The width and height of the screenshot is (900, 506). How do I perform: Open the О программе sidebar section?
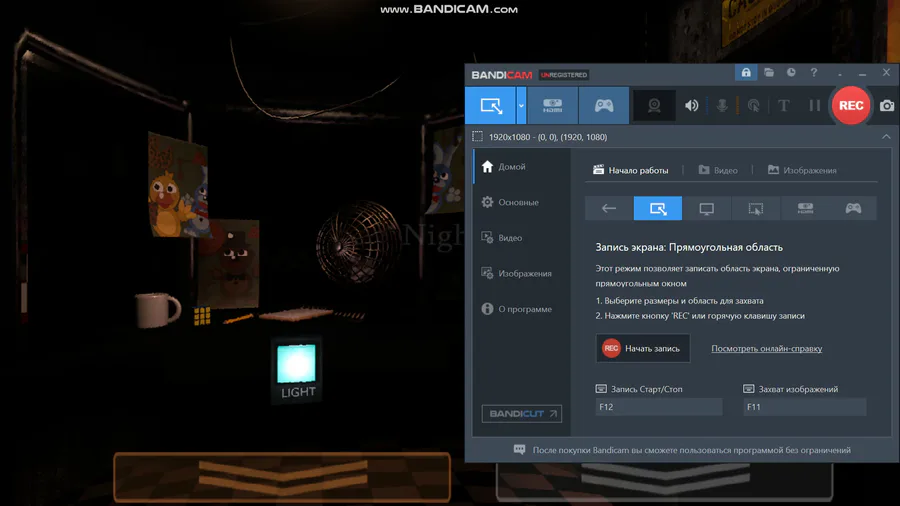[x=522, y=309]
